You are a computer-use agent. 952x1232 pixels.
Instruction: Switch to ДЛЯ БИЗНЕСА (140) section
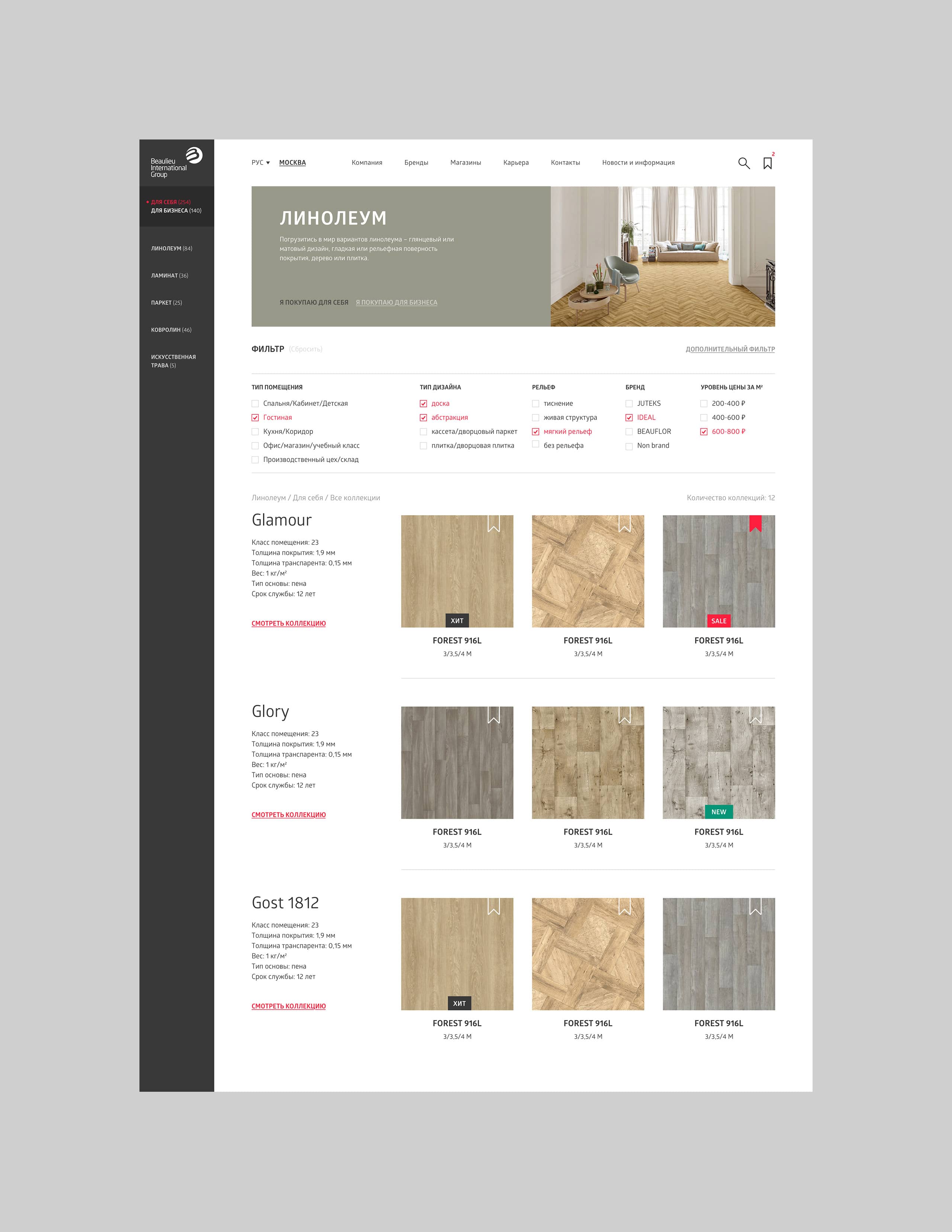176,211
